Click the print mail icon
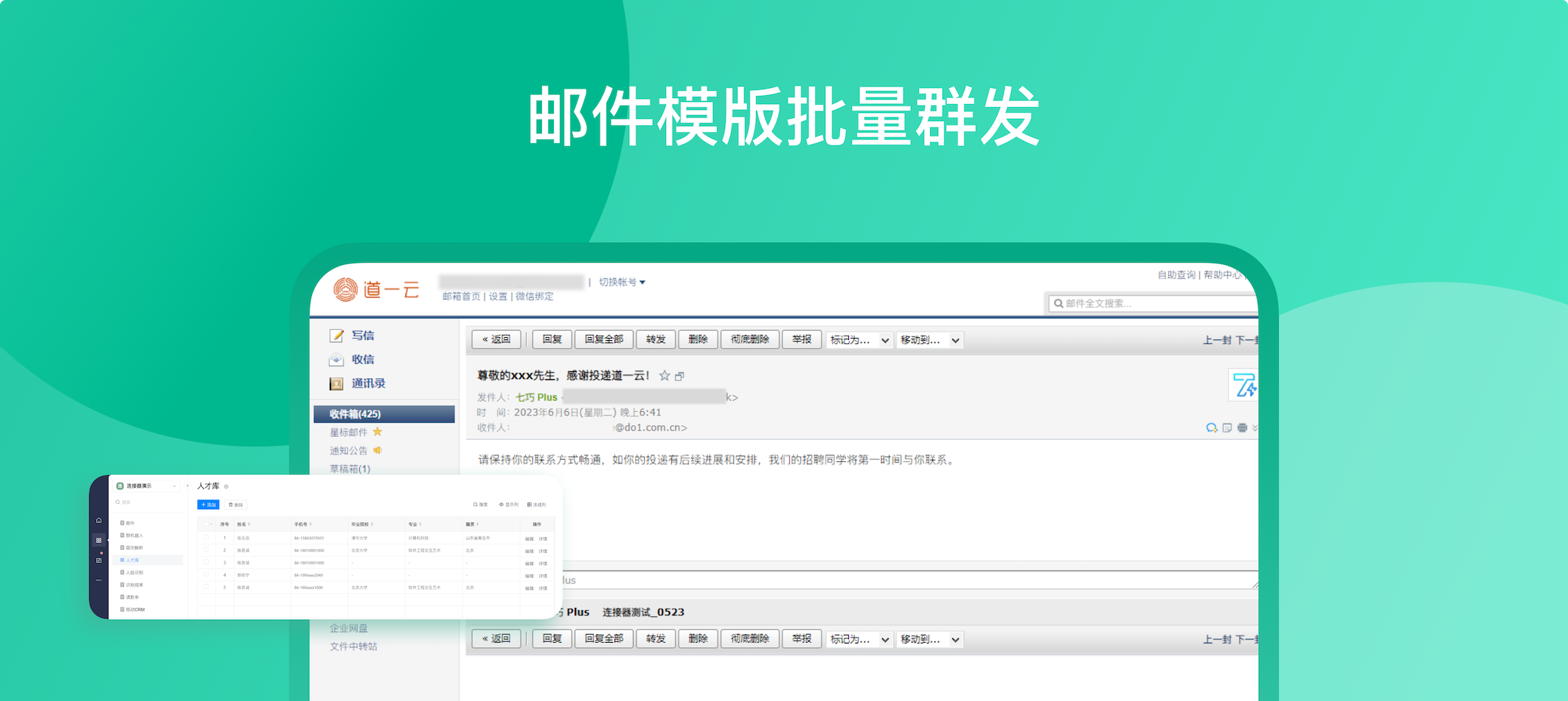Image resolution: width=1568 pixels, height=701 pixels. coord(1243,428)
